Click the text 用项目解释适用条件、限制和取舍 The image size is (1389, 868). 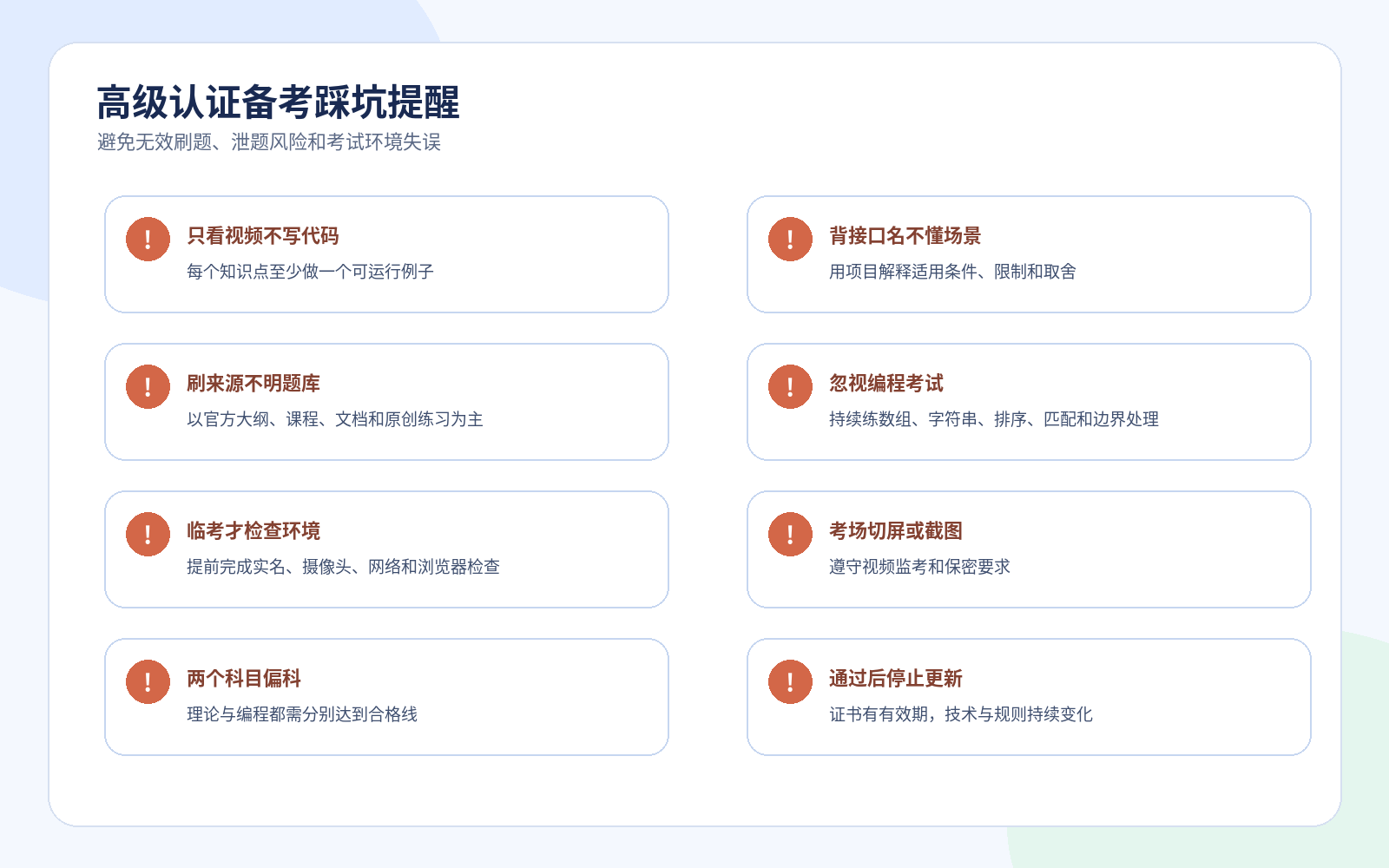tap(953, 272)
